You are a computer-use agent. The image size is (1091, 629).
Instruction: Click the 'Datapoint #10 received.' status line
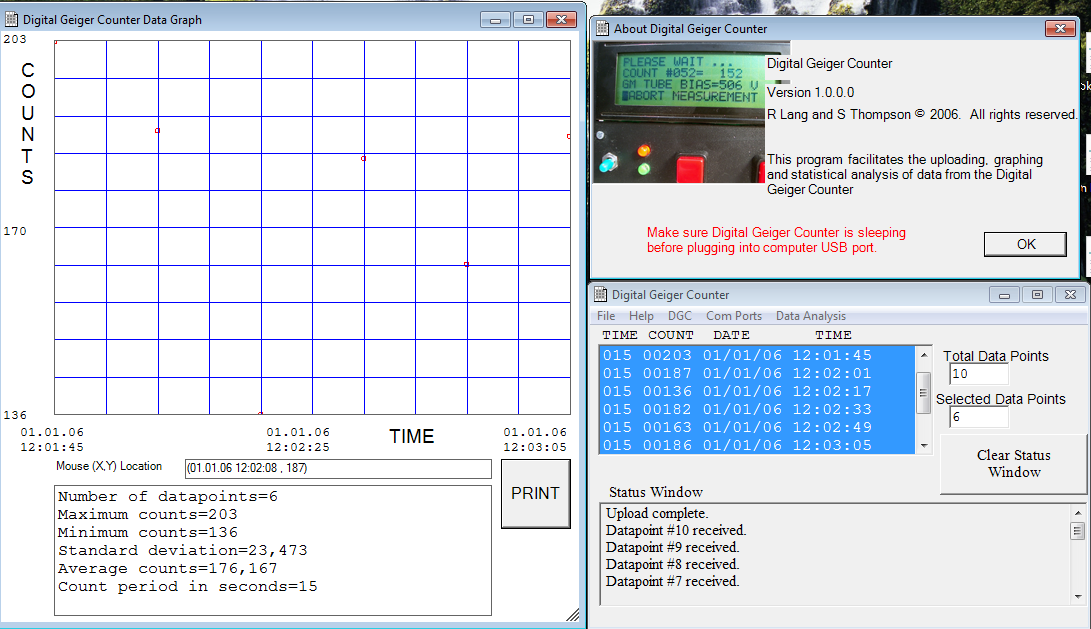676,530
